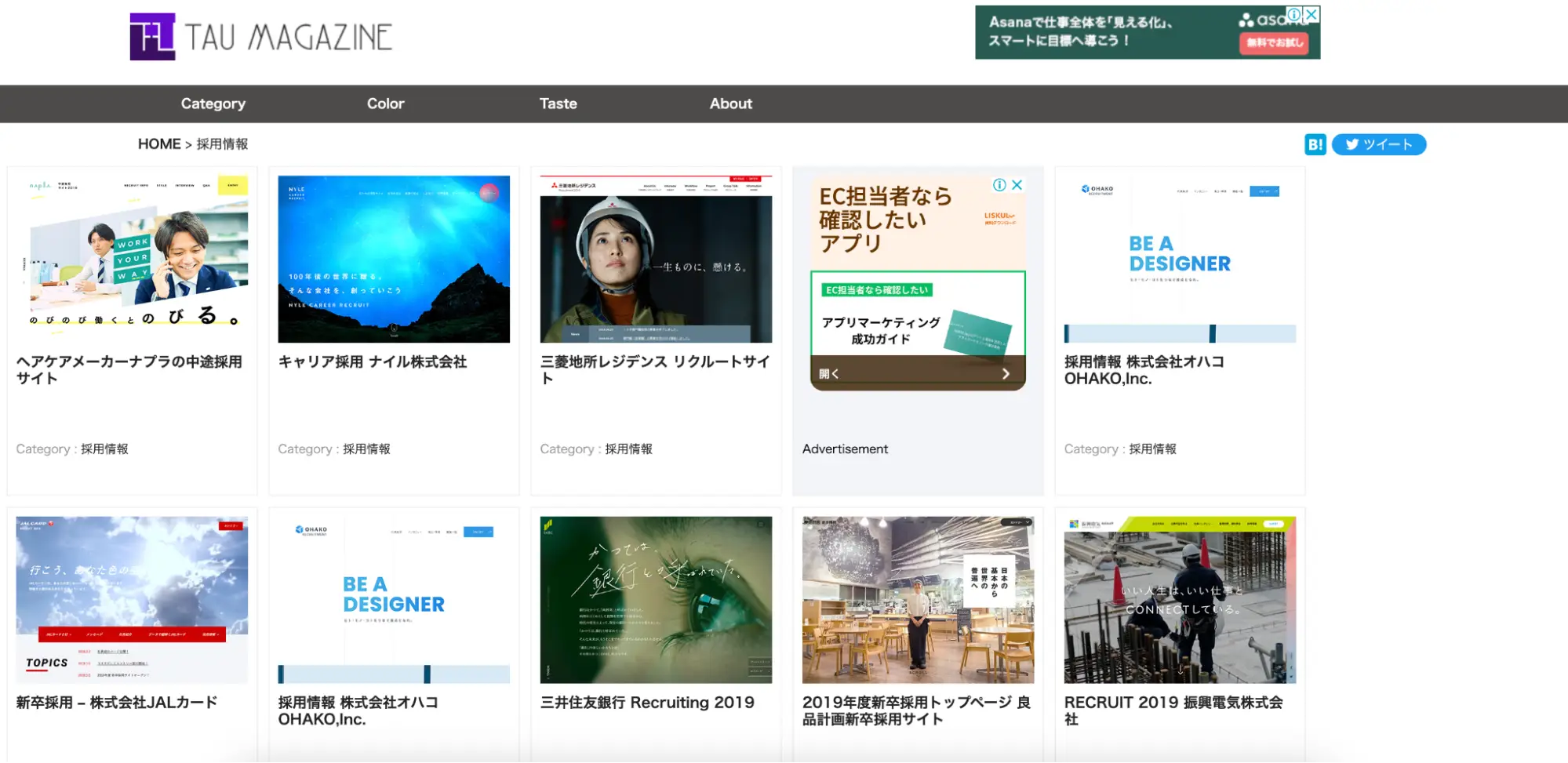Open the Shinko Denki recruit thumbnail
This screenshot has height=763, width=1568.
pyautogui.click(x=1180, y=600)
